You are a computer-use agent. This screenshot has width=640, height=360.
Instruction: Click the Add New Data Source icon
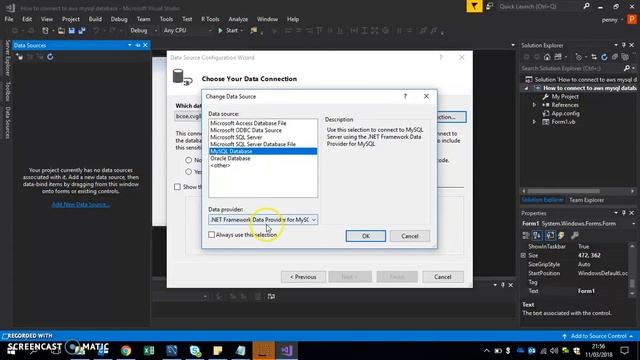[20, 57]
